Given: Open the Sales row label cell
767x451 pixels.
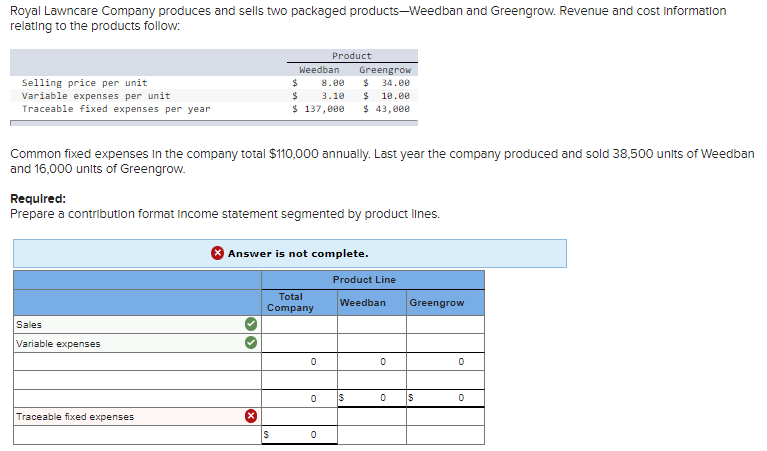Looking at the screenshot, I should (x=137, y=324).
